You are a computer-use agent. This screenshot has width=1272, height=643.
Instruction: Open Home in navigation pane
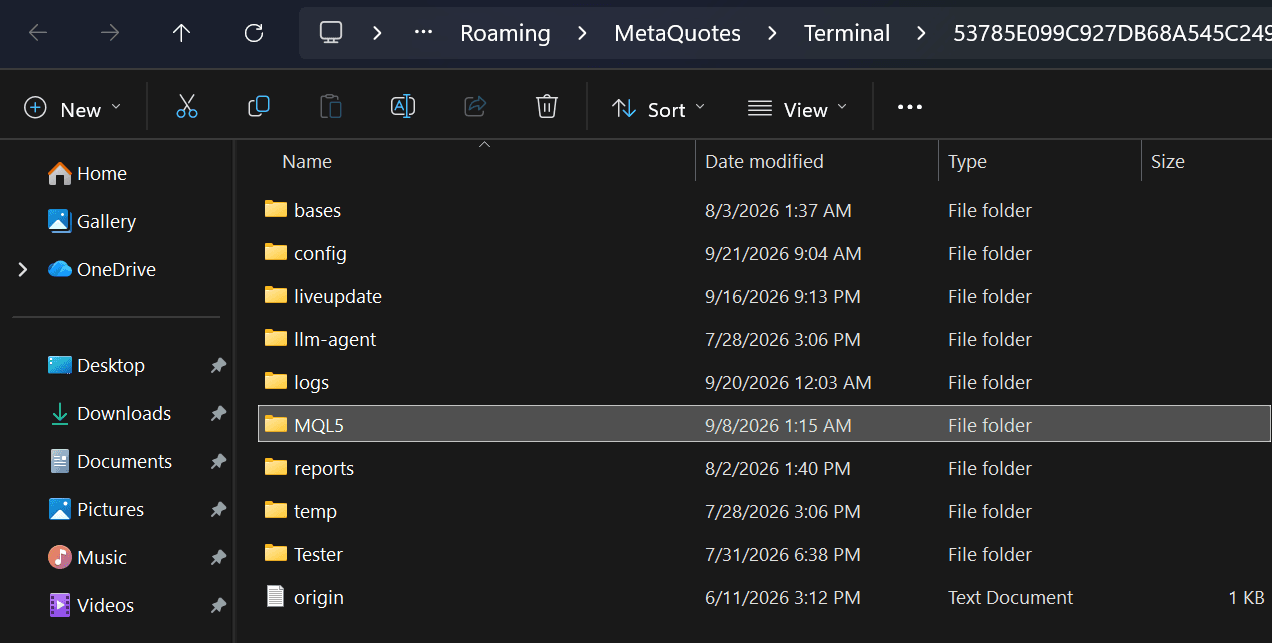(88, 173)
